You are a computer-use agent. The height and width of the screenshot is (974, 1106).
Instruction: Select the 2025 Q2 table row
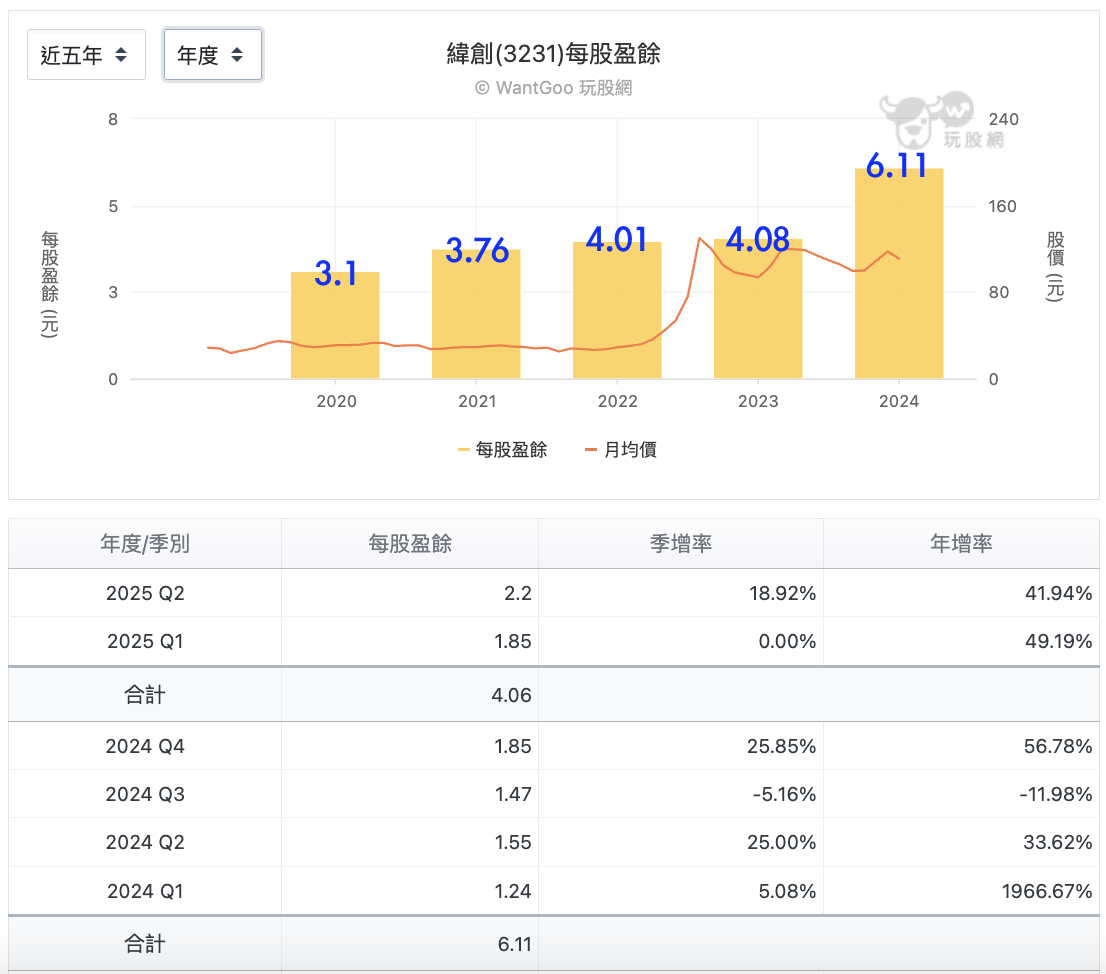554,593
